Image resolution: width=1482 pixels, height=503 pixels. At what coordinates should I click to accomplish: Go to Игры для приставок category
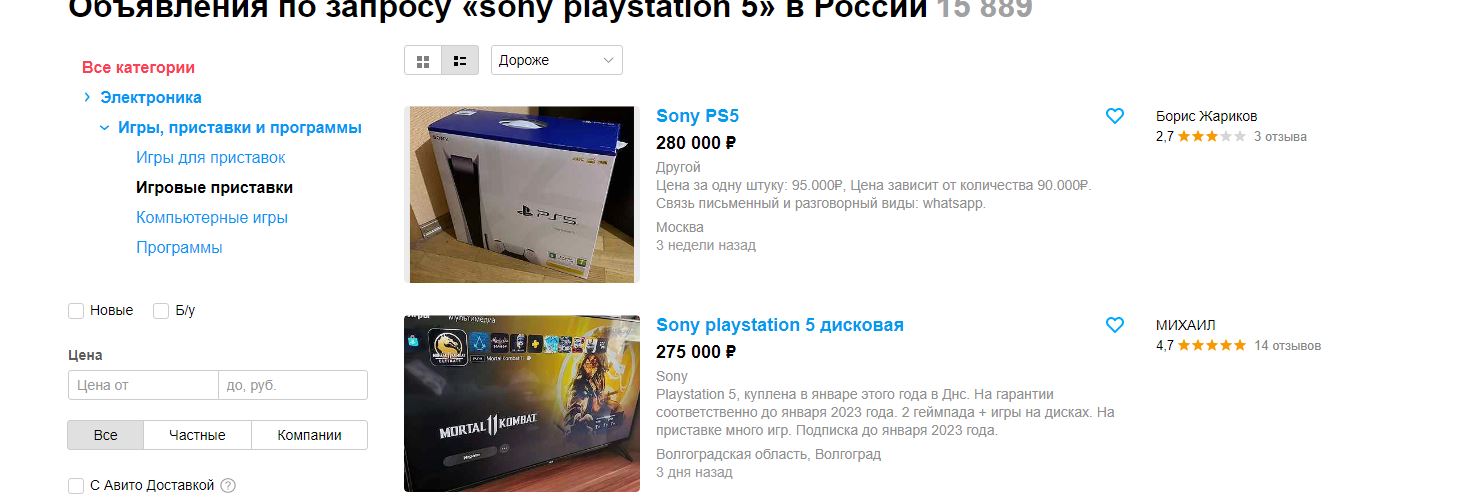pyautogui.click(x=211, y=158)
